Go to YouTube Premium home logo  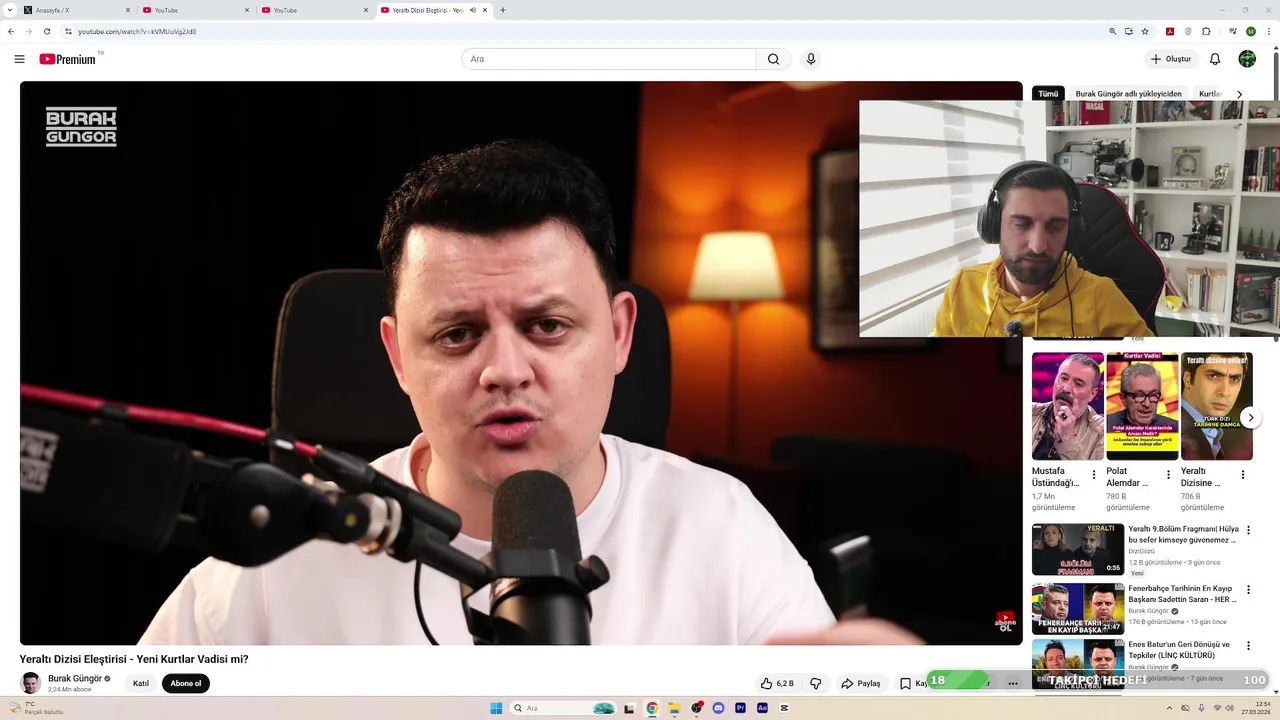(70, 59)
